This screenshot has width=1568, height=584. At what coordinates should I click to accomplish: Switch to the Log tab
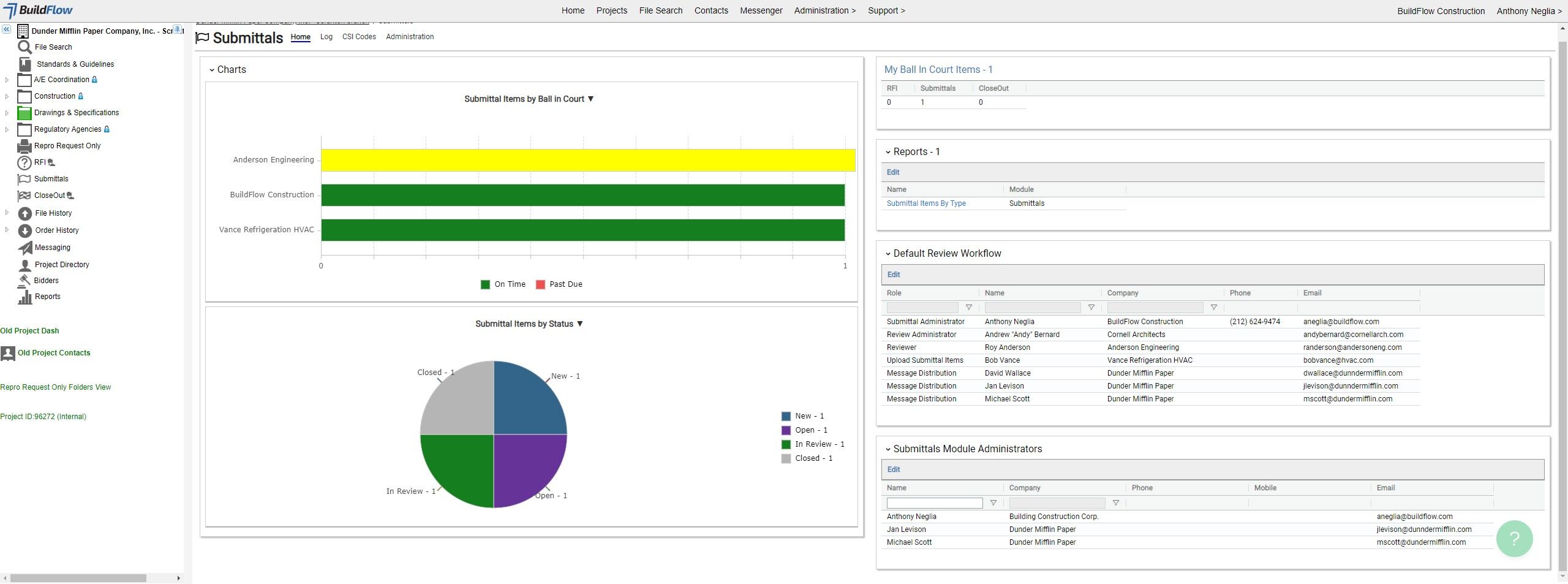(326, 37)
